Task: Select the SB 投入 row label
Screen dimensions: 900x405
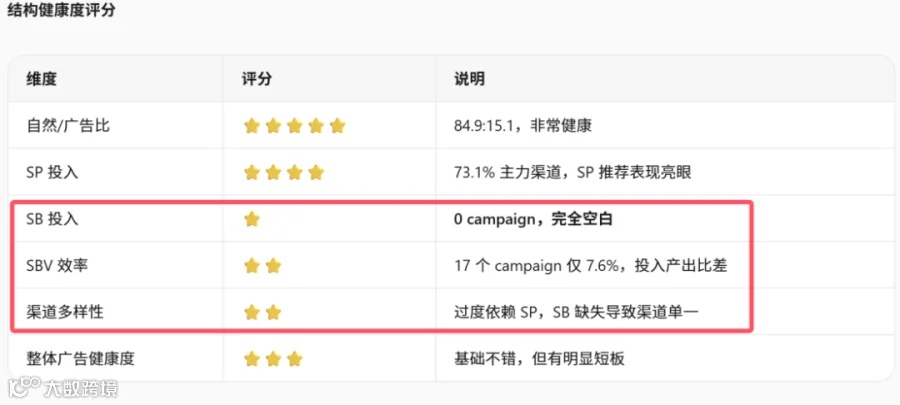Action: coord(52,219)
